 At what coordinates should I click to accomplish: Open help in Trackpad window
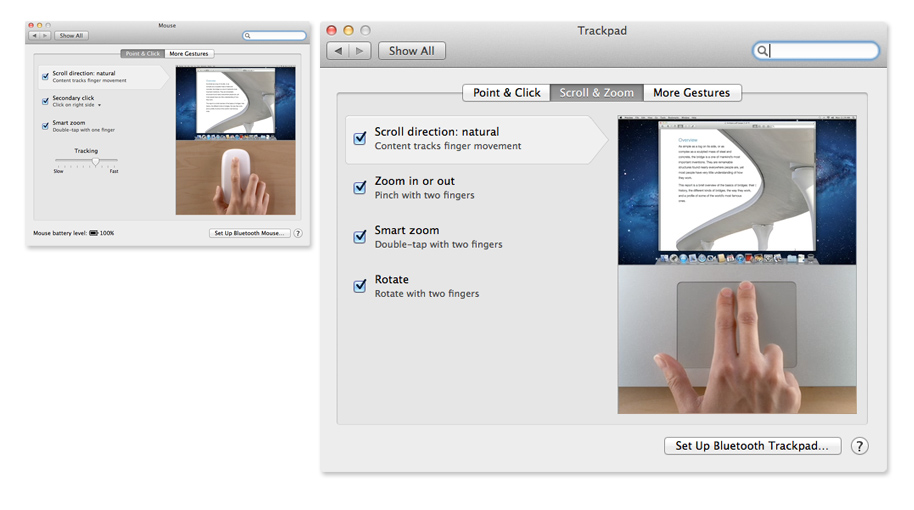click(x=859, y=446)
